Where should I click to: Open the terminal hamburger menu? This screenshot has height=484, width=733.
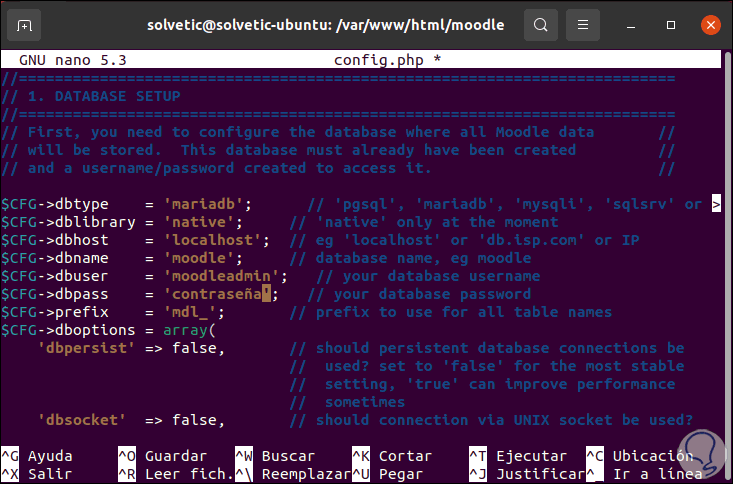click(584, 24)
